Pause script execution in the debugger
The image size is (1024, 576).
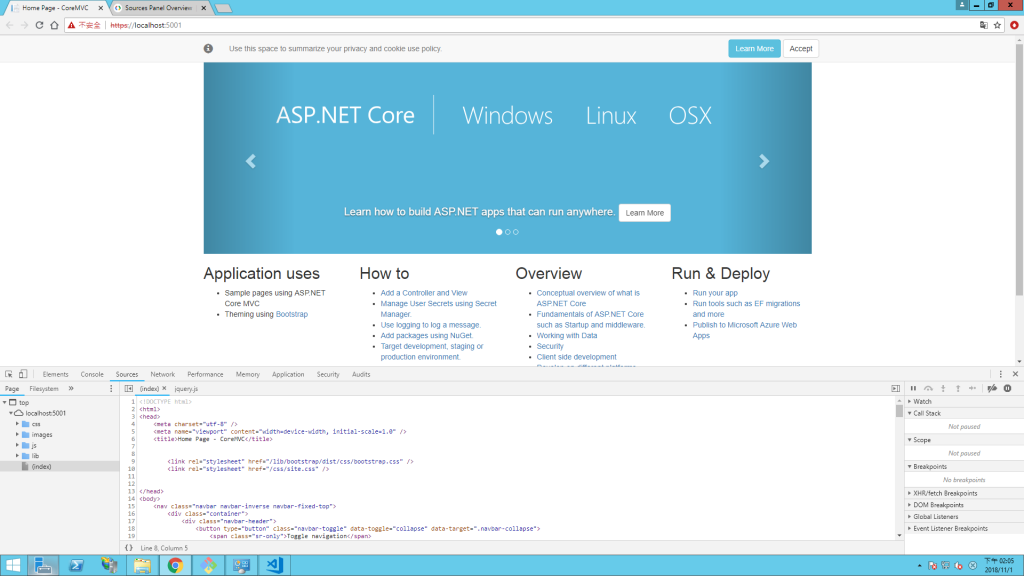913,389
